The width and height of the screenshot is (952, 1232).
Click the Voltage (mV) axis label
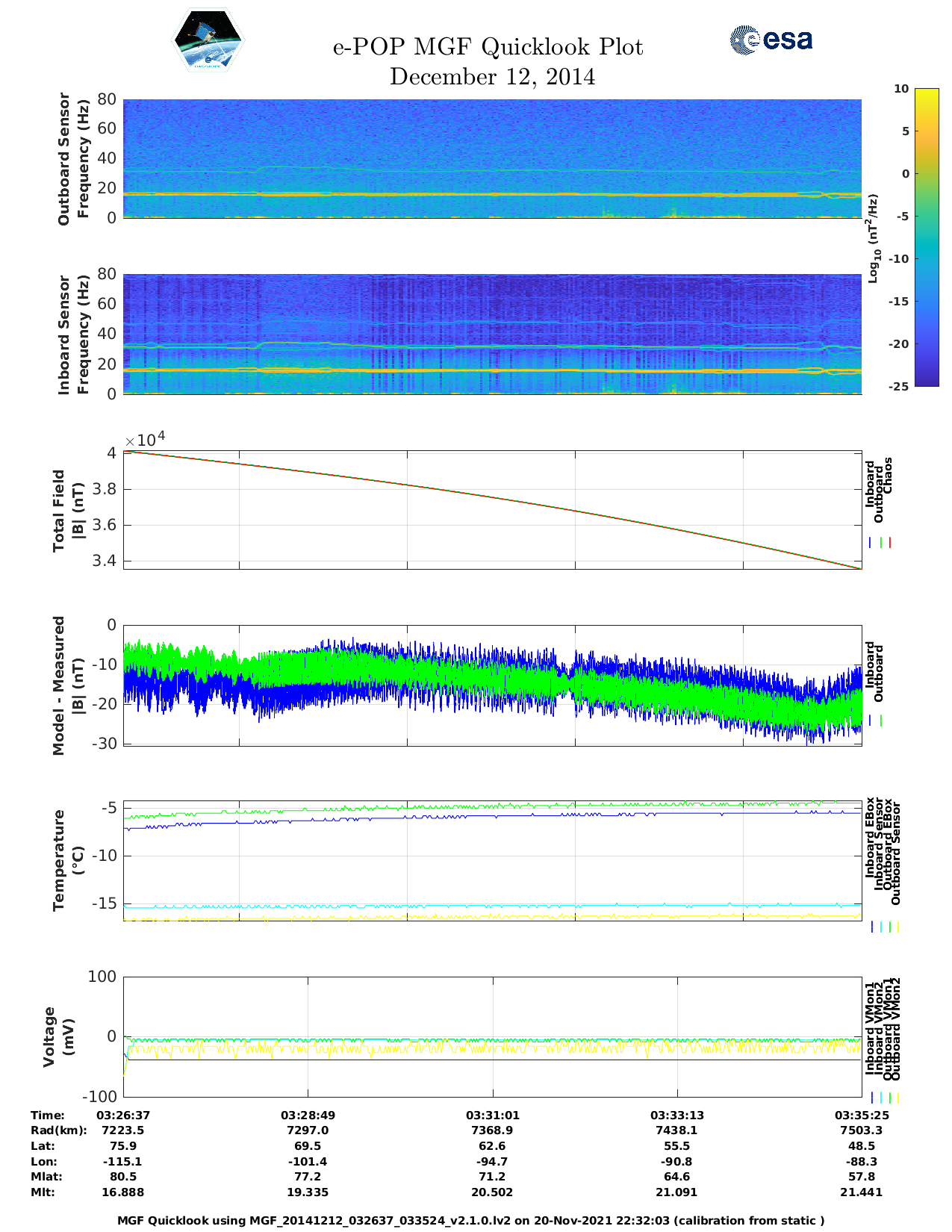click(59, 1036)
